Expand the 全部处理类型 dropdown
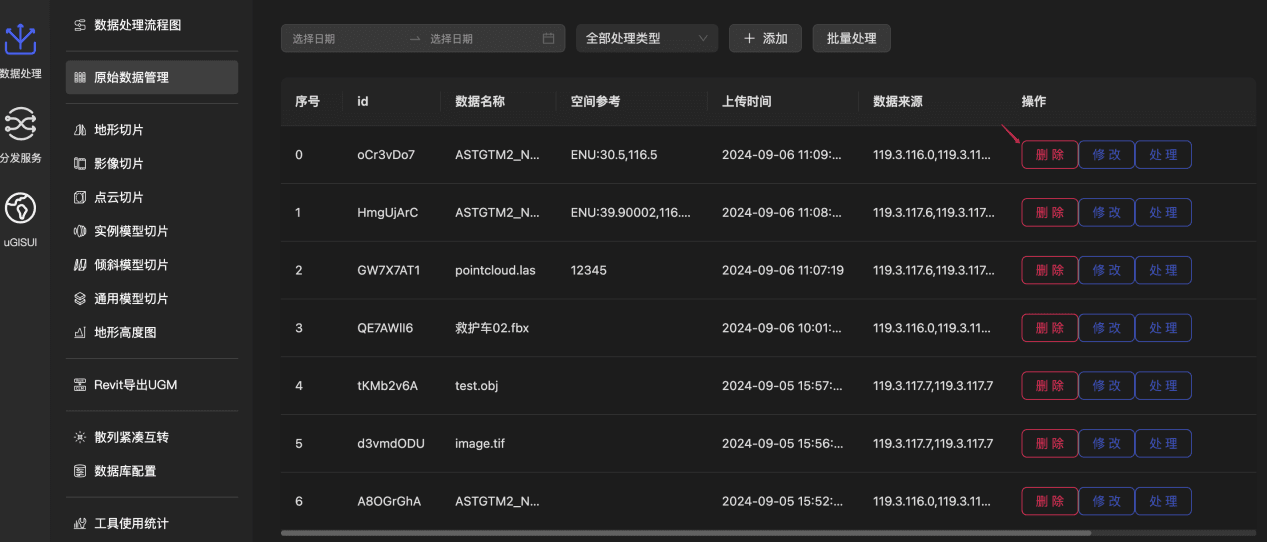The width and height of the screenshot is (1267, 542). coord(646,39)
